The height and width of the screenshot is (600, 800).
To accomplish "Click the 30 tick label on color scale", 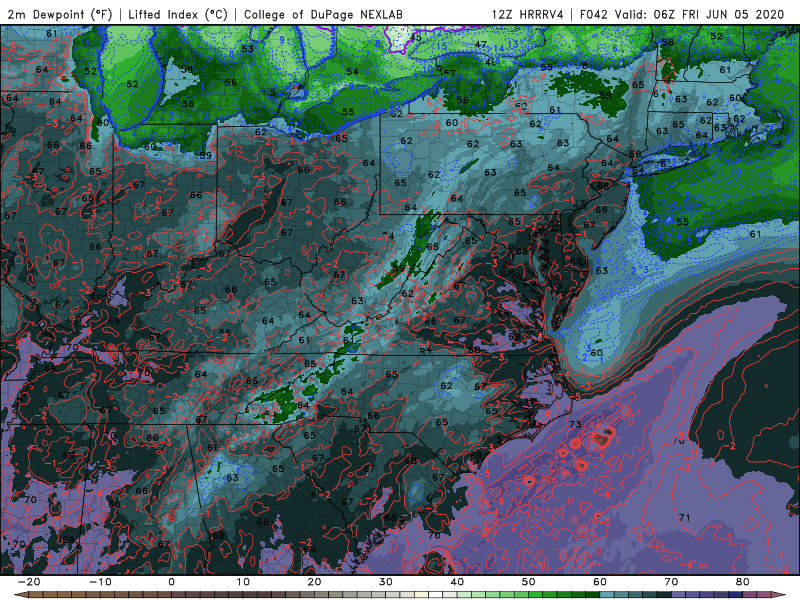I will (x=386, y=582).
